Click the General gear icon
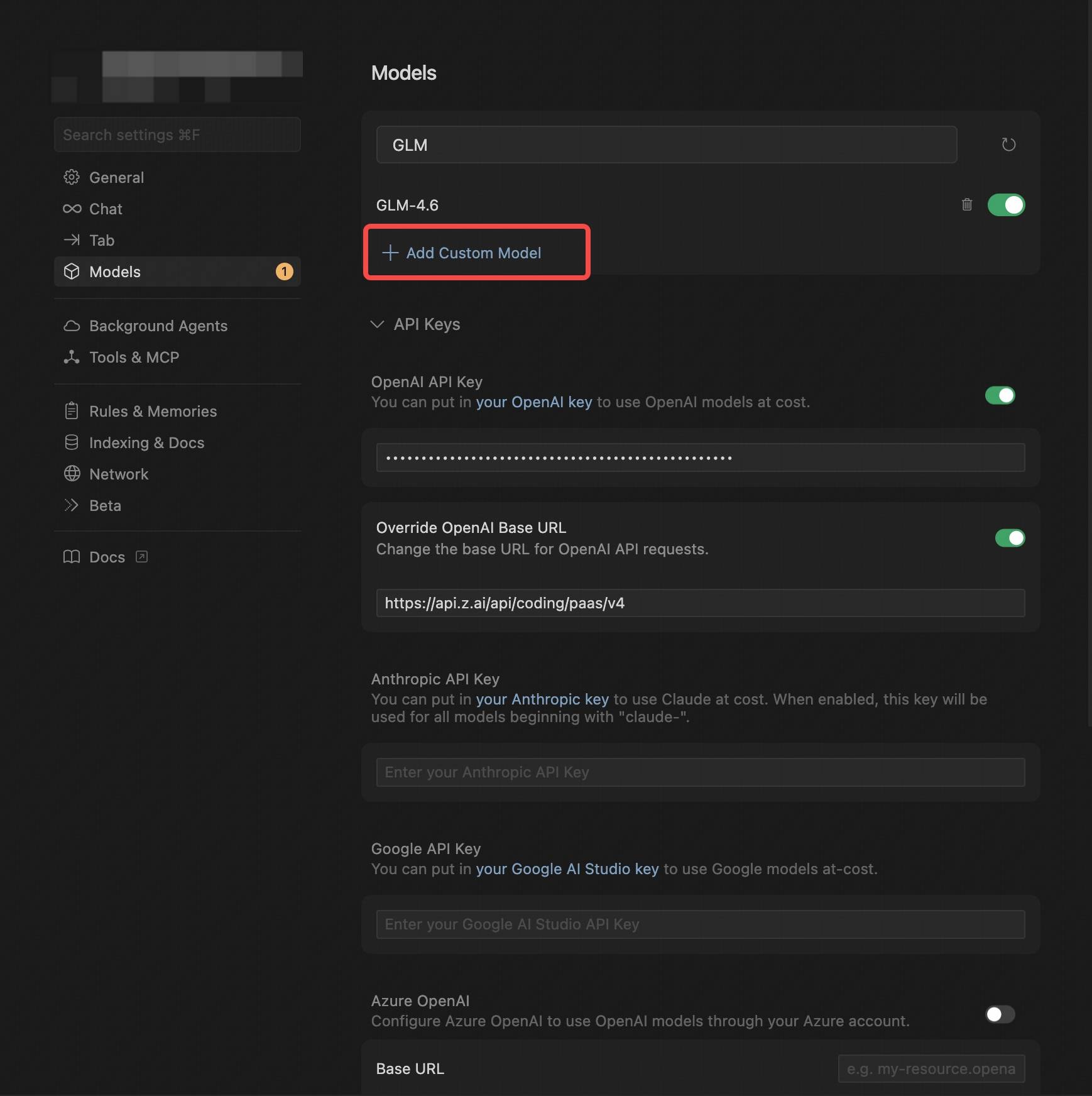The width and height of the screenshot is (1092, 1096). [x=72, y=177]
